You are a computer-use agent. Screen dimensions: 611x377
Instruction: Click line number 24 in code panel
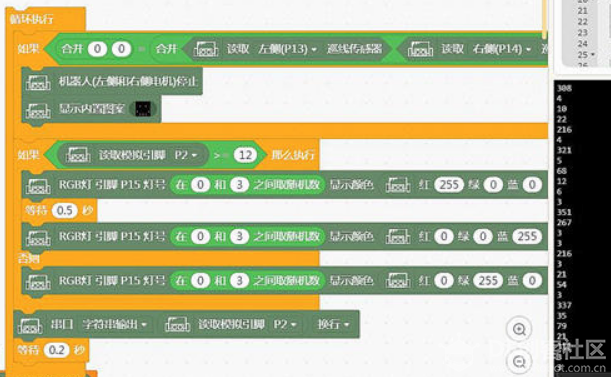583,44
